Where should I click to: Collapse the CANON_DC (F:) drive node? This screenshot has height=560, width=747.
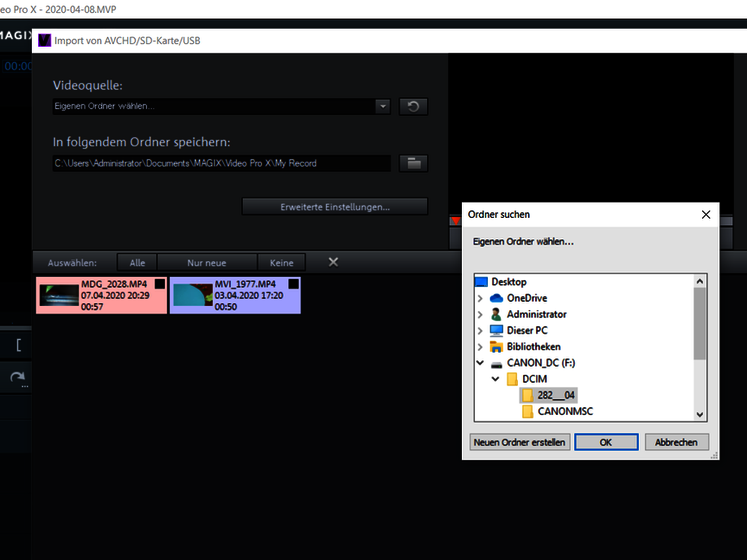[x=480, y=363]
